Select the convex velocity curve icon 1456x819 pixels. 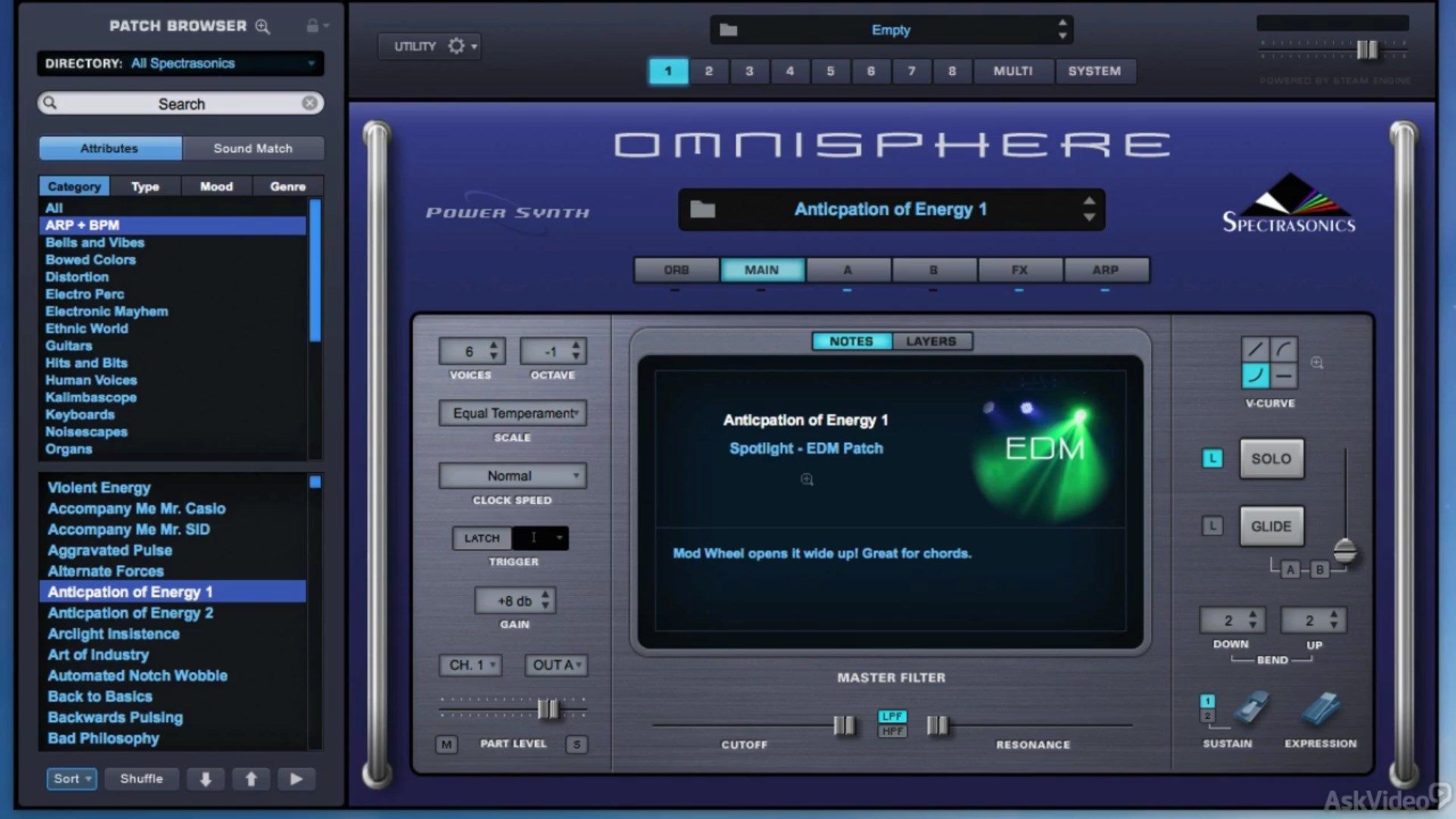coord(1284,350)
